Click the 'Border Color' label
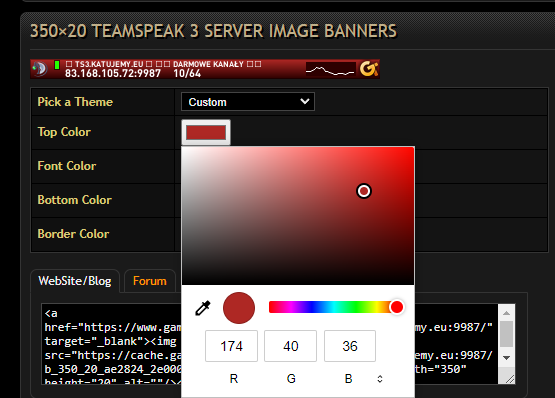555x398 pixels. [73, 234]
